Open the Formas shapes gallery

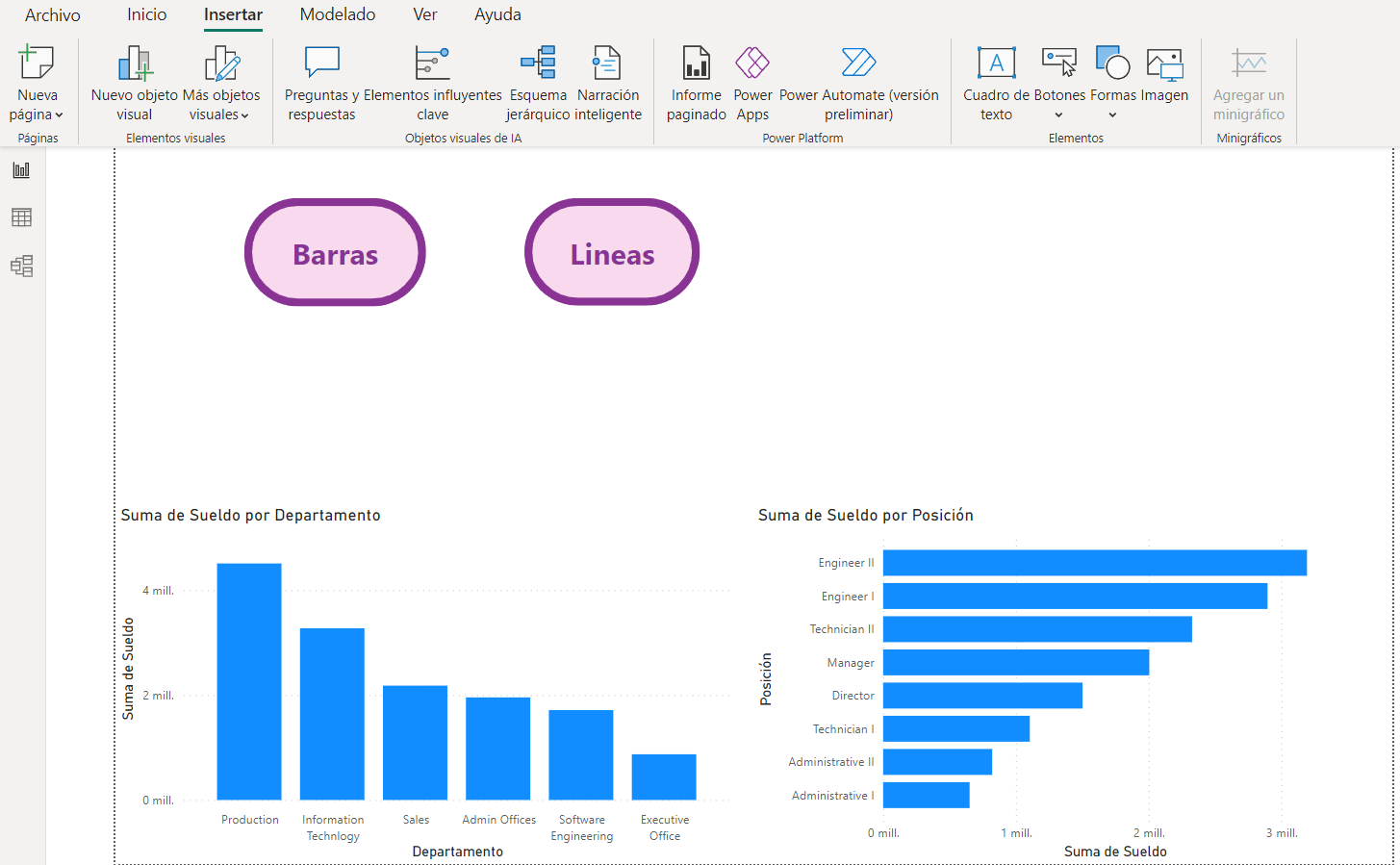[x=1113, y=85]
